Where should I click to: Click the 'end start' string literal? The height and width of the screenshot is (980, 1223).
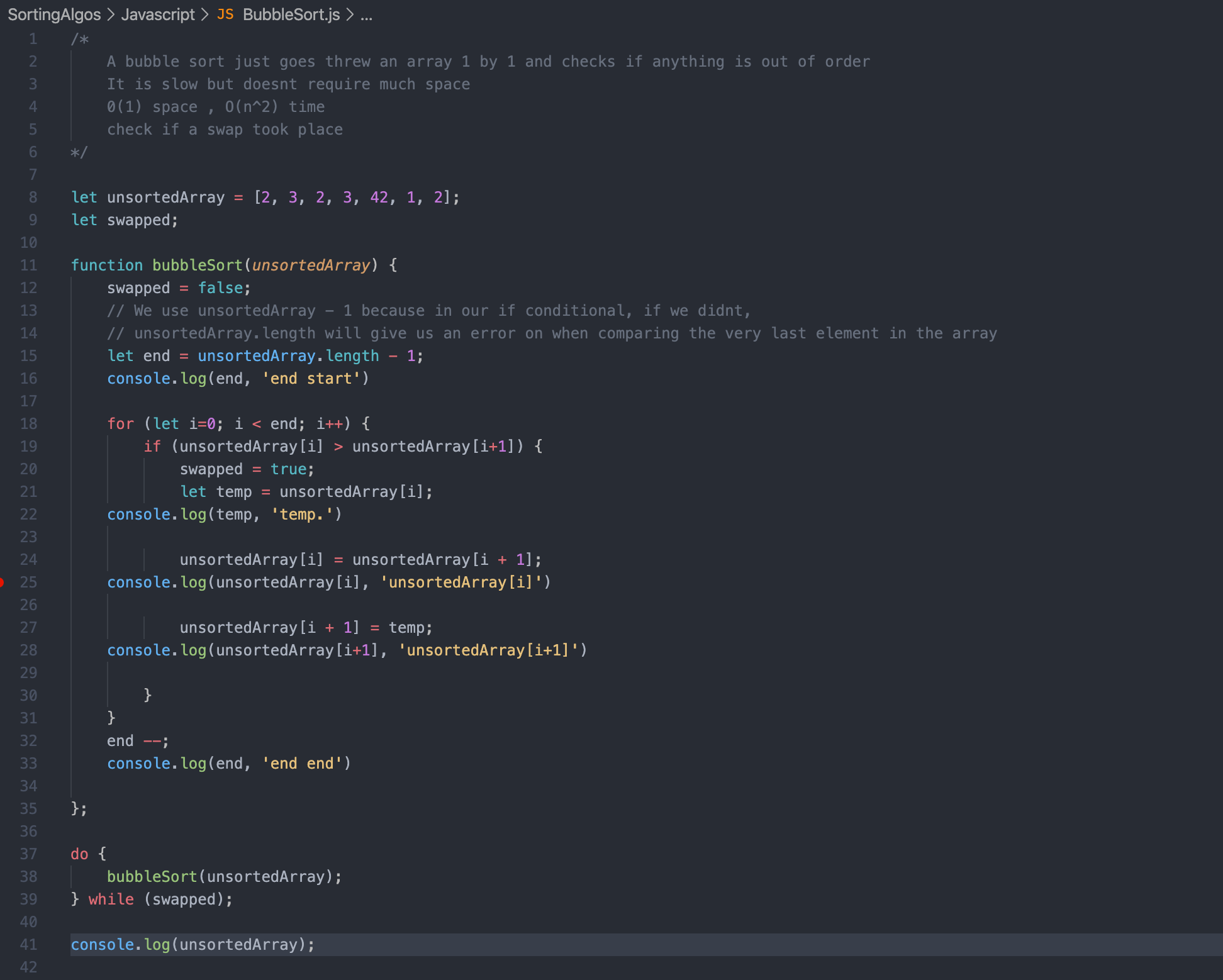[x=311, y=379]
